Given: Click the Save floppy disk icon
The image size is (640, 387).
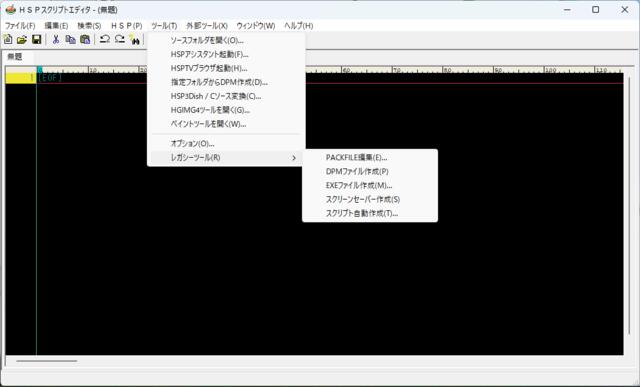Looking at the screenshot, I should pyautogui.click(x=37, y=39).
